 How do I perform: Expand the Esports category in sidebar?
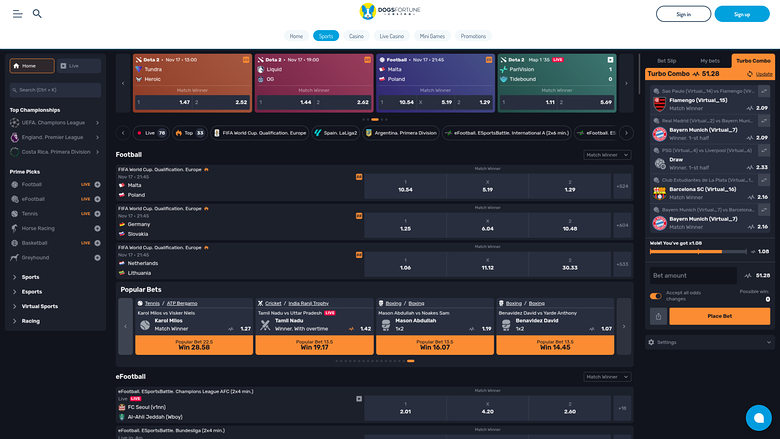(x=33, y=292)
